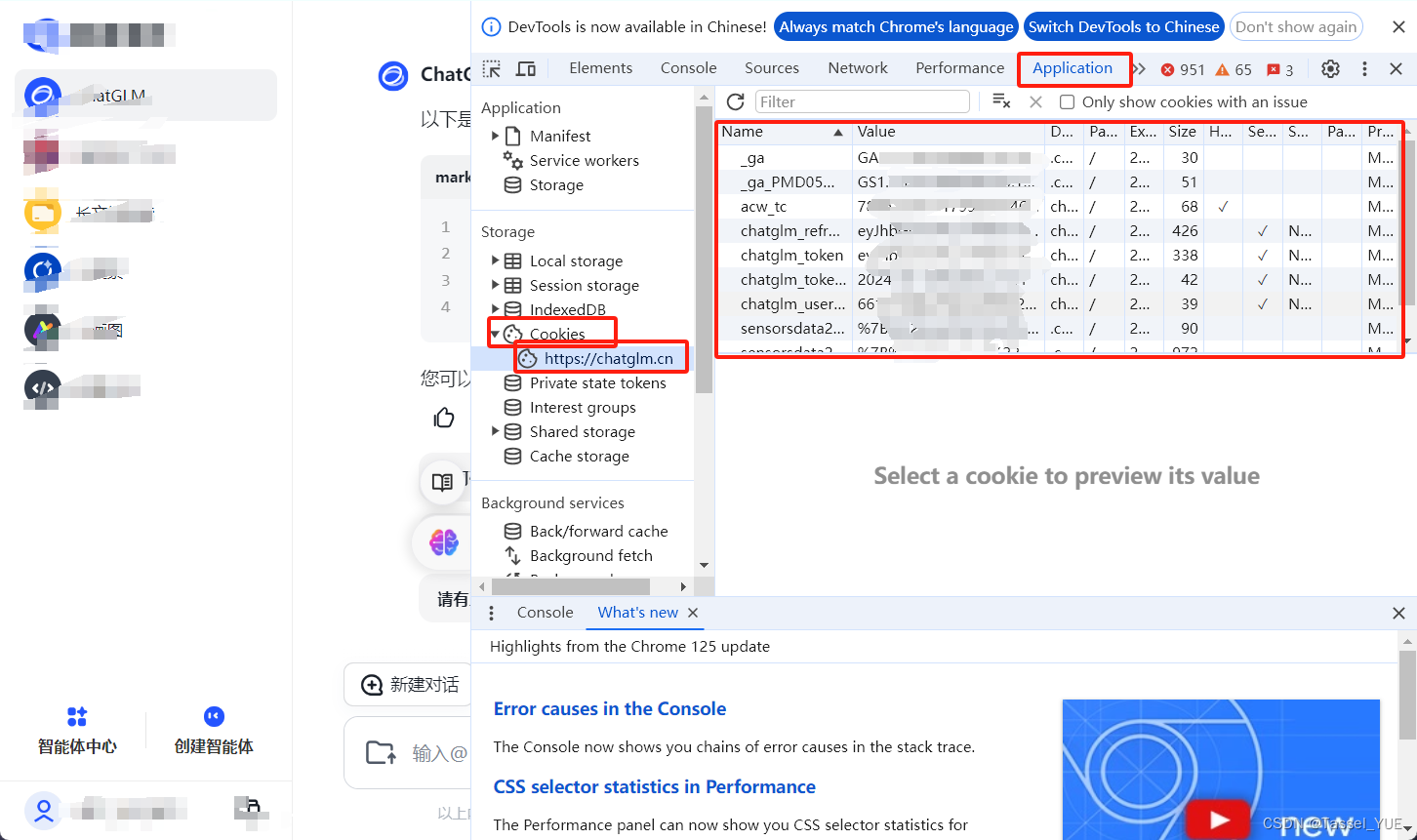
Task: Click the 创建智能体 icon
Action: [x=214, y=717]
